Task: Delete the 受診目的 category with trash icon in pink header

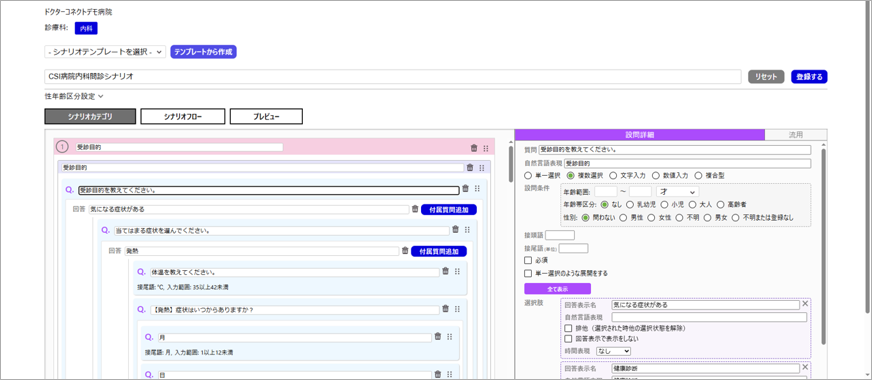Action: click(x=474, y=148)
